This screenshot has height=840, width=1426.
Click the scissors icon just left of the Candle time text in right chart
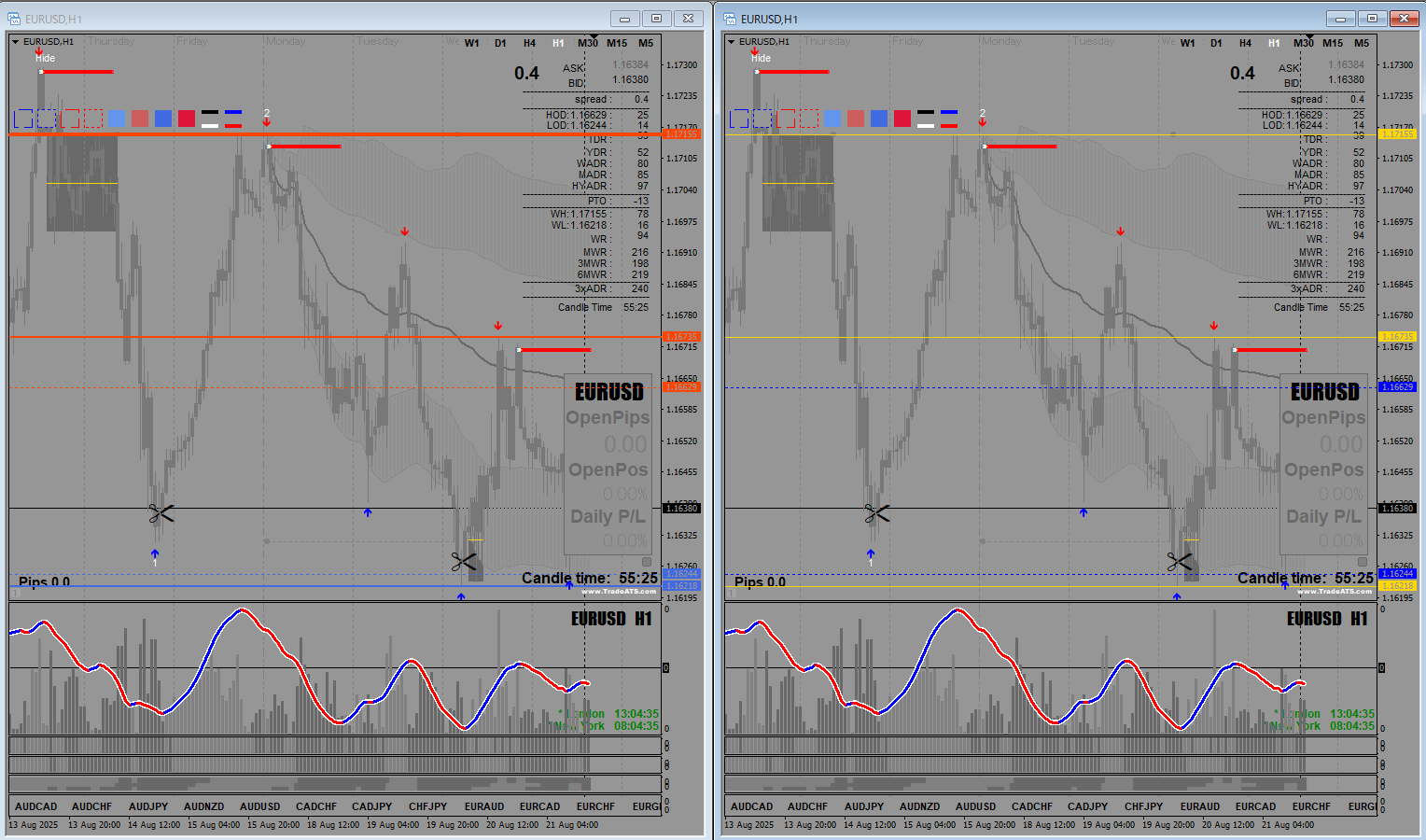click(x=1180, y=562)
